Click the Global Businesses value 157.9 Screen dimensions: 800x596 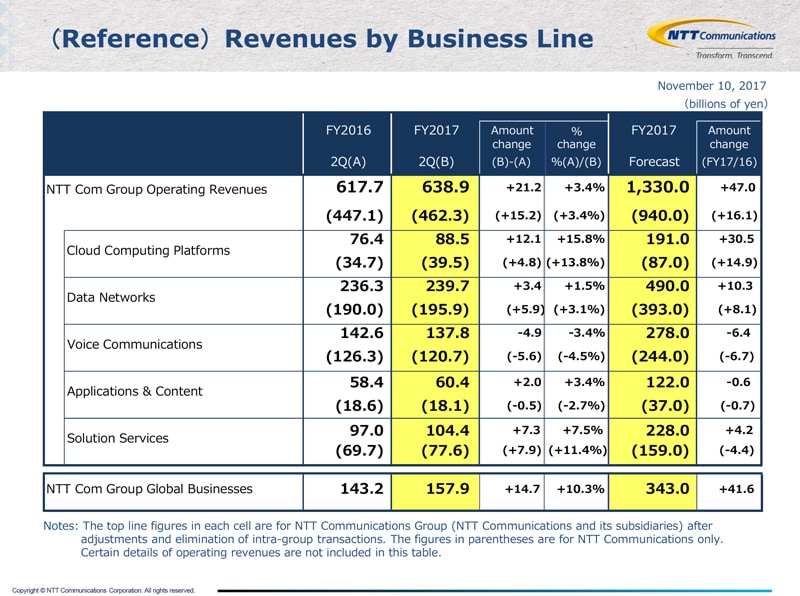tap(447, 489)
